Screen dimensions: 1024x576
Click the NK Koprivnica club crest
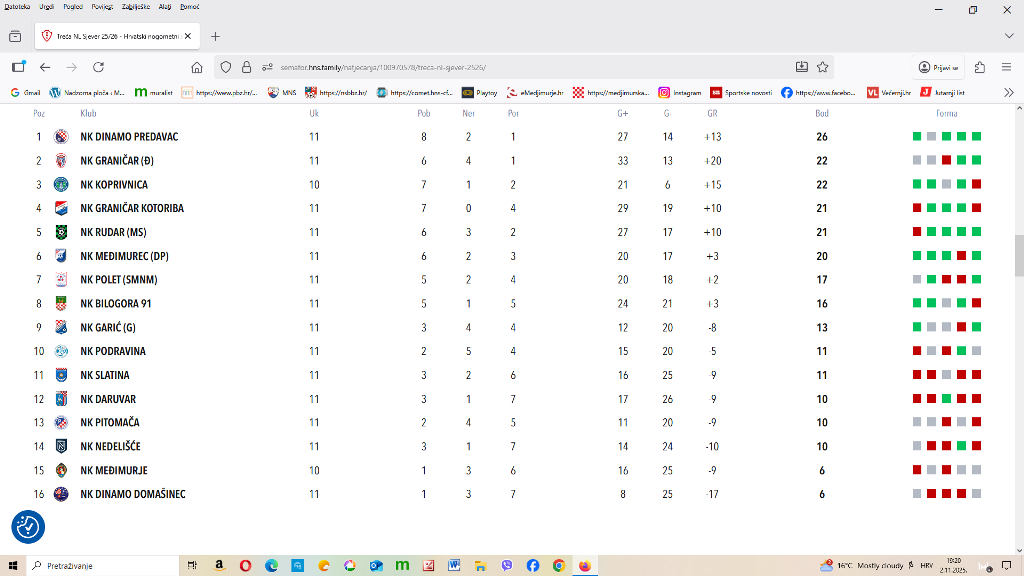click(61, 184)
